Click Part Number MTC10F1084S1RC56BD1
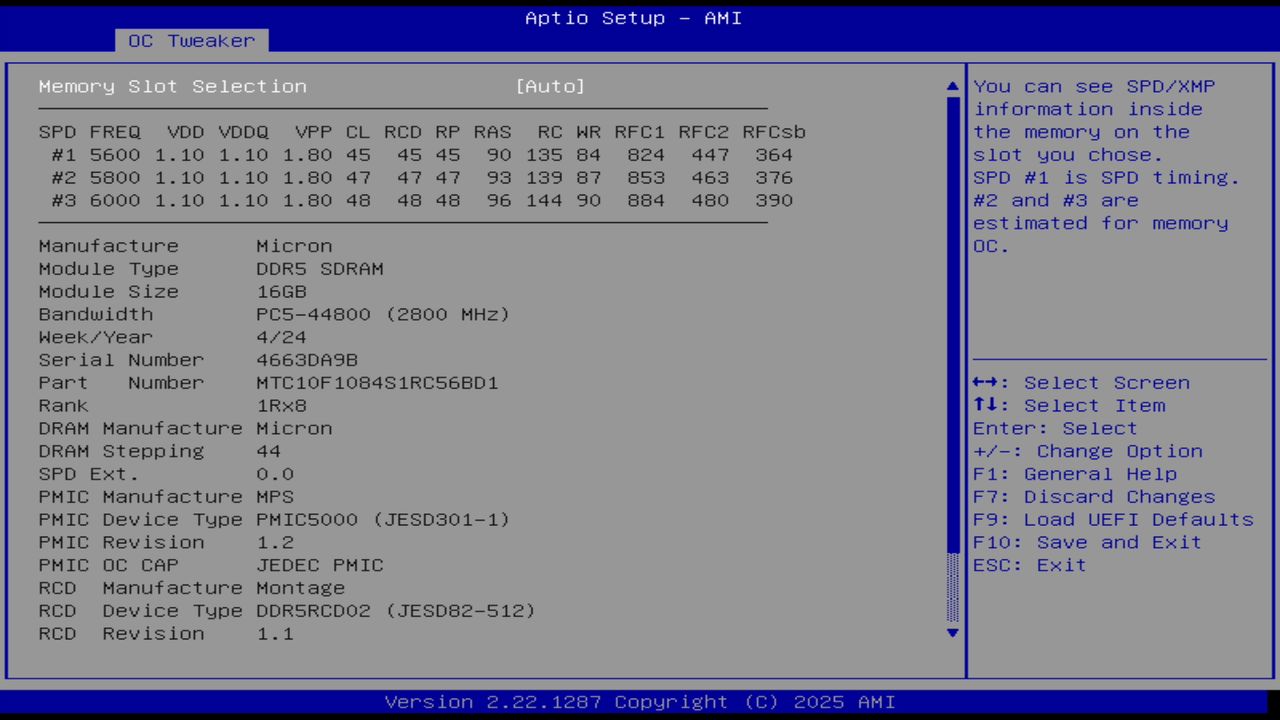The image size is (1280, 720). [x=377, y=383]
